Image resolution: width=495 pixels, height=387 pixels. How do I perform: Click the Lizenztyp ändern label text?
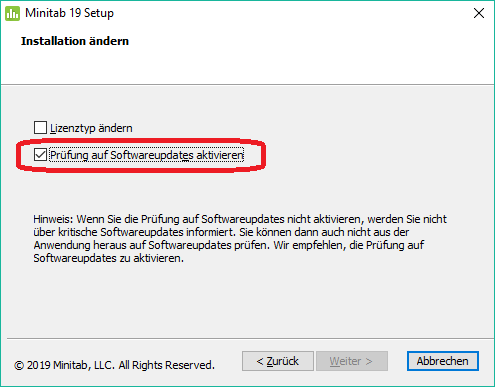coord(91,128)
